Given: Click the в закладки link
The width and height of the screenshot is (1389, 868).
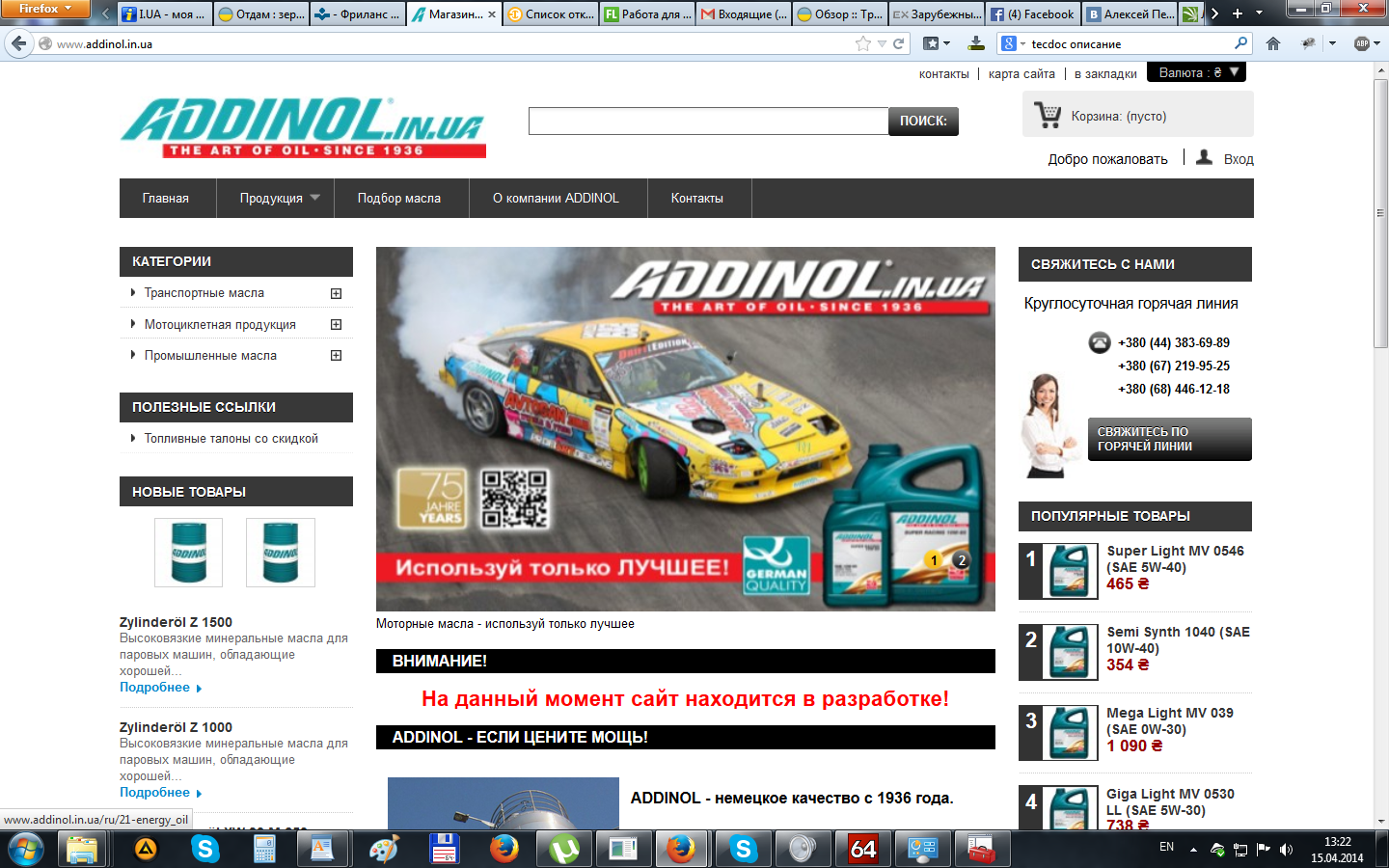Looking at the screenshot, I should pos(1105,73).
